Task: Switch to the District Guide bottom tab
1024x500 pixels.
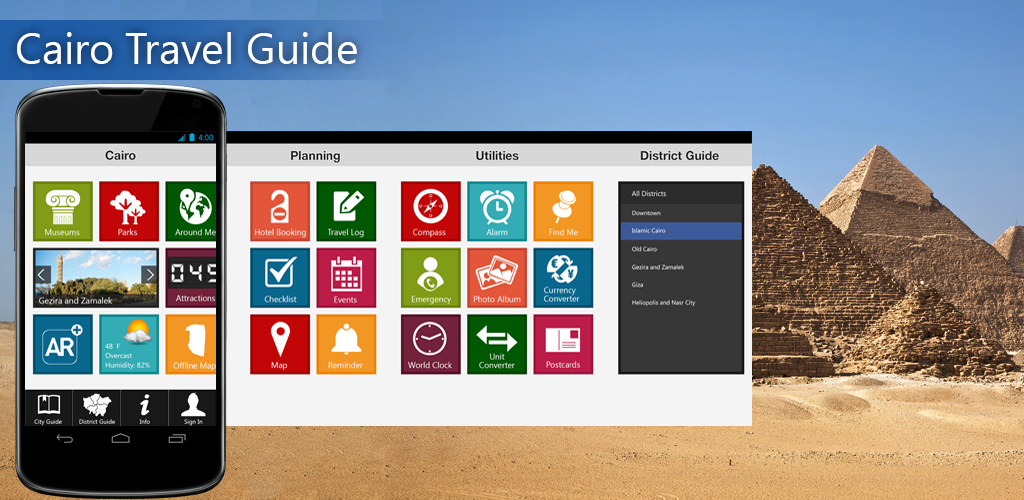Action: click(97, 409)
